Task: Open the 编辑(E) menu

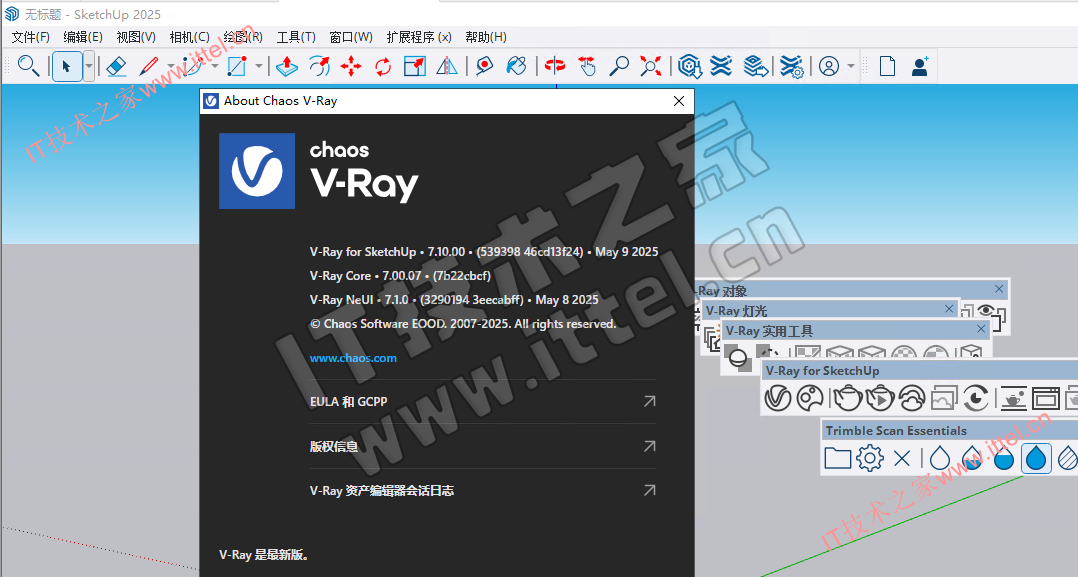Action: click(83, 37)
